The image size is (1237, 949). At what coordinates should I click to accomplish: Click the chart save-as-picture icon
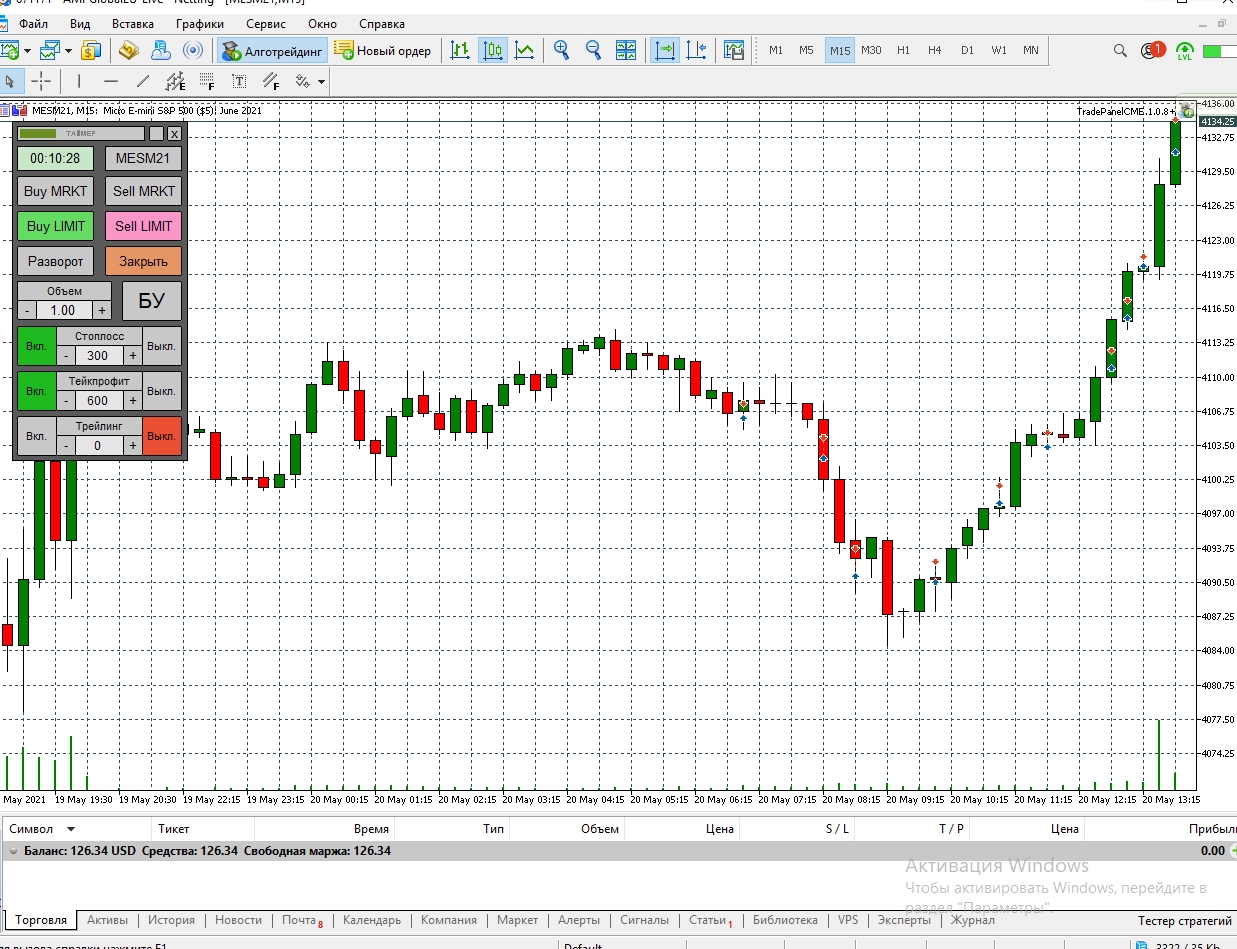click(x=734, y=50)
